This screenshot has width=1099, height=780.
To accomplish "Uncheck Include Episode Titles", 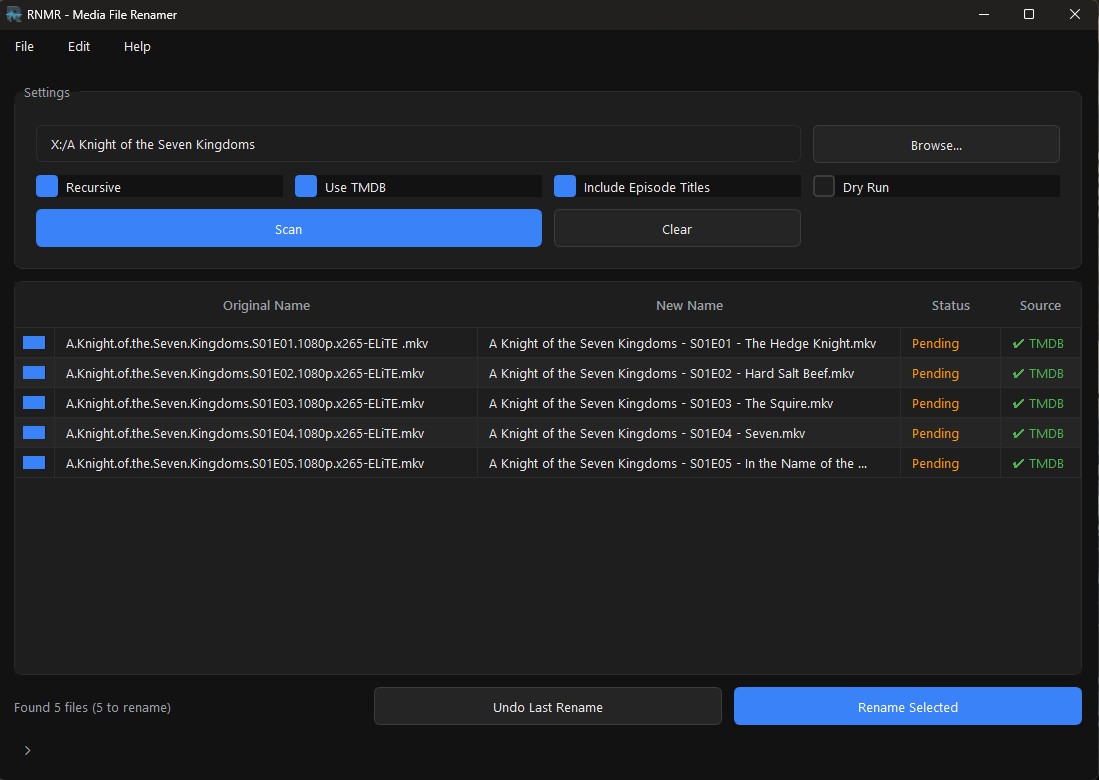I will pyautogui.click(x=564, y=186).
